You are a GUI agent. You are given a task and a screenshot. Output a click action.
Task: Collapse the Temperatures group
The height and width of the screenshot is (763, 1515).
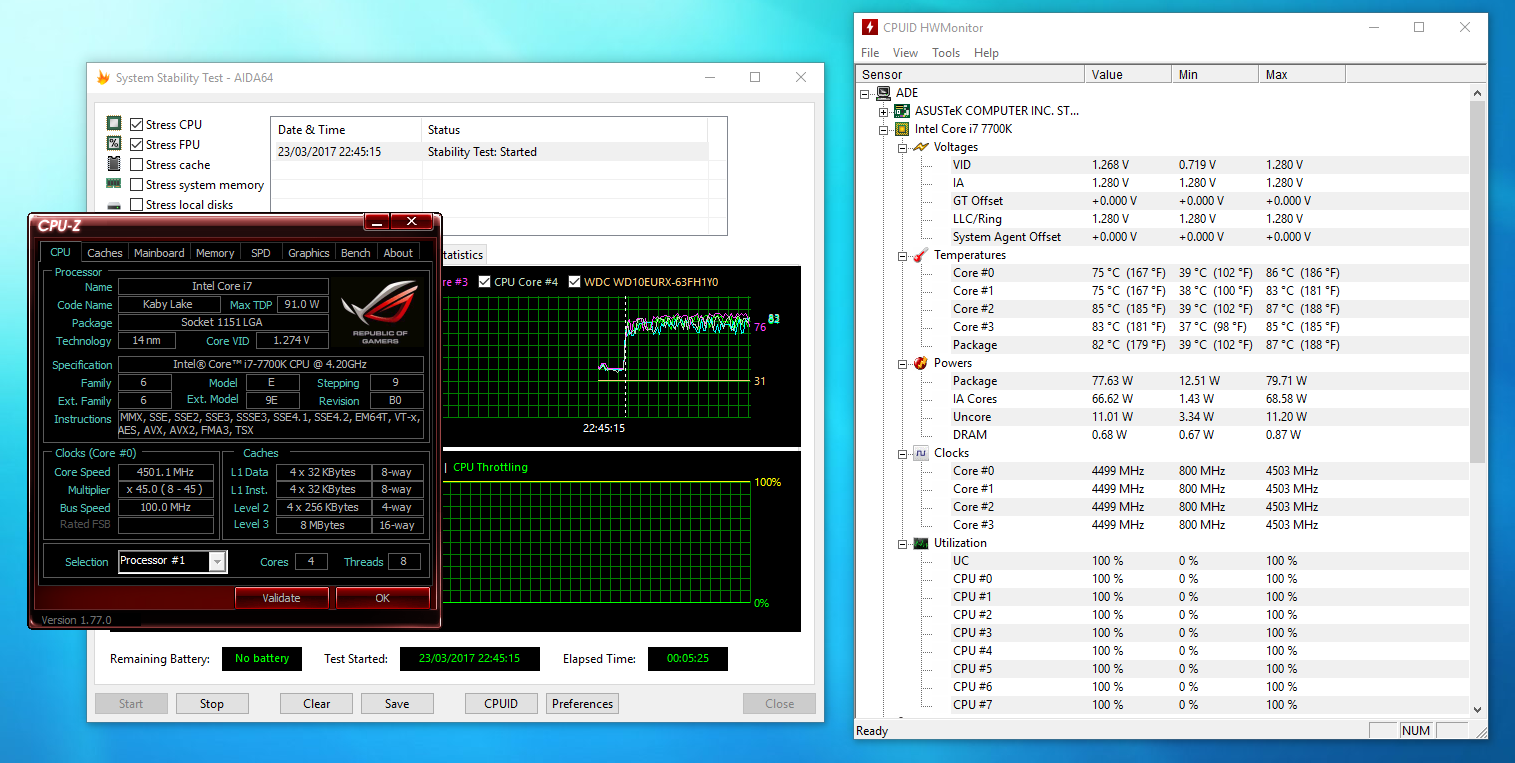pyautogui.click(x=903, y=255)
